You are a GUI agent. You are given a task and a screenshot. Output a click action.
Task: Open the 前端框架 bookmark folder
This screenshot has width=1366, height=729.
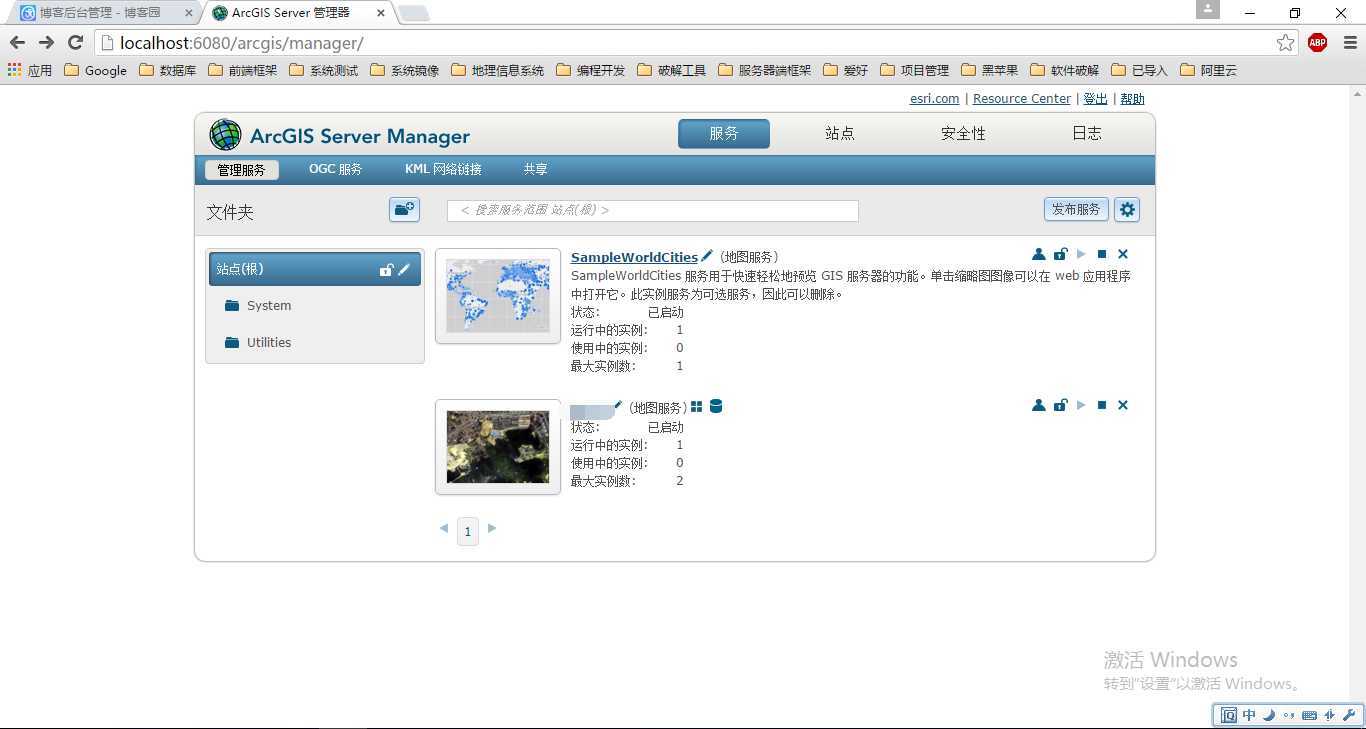pyautogui.click(x=242, y=70)
